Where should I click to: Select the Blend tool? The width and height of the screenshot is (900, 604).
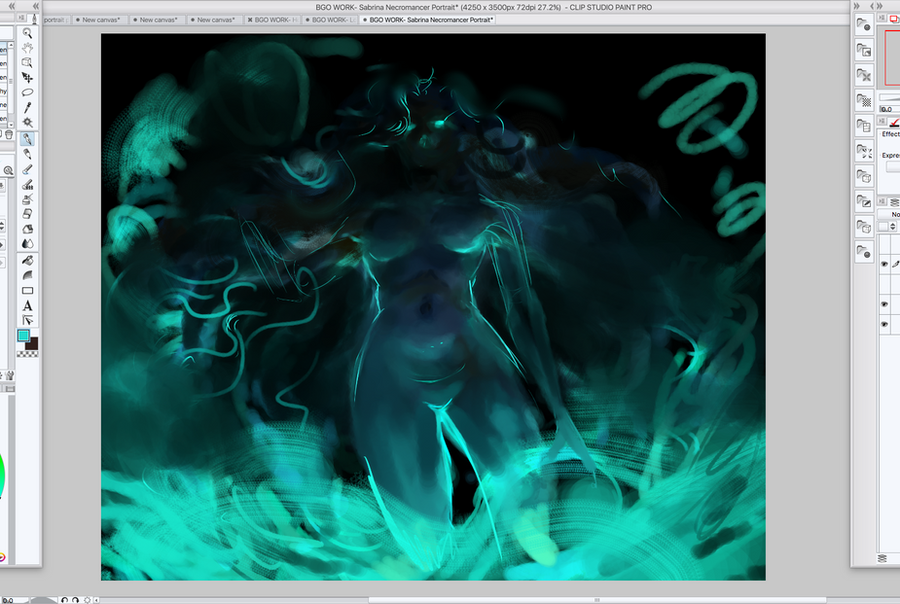pyautogui.click(x=27, y=229)
